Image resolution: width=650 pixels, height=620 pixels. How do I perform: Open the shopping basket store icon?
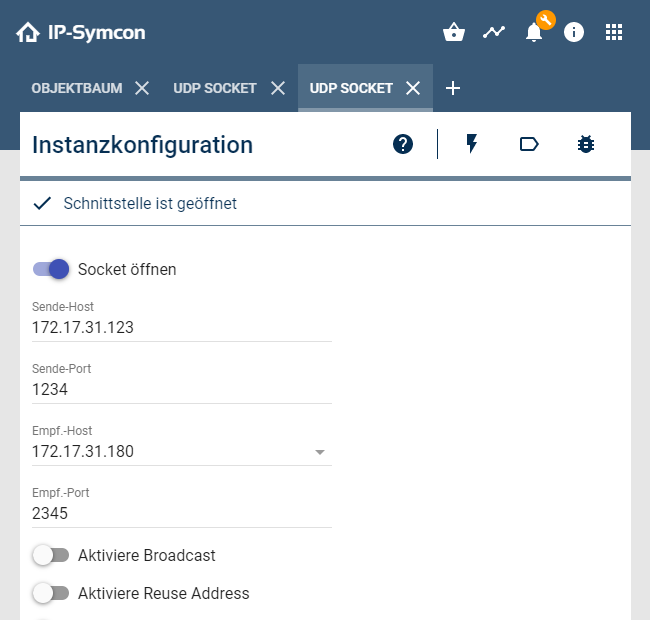pos(454,32)
